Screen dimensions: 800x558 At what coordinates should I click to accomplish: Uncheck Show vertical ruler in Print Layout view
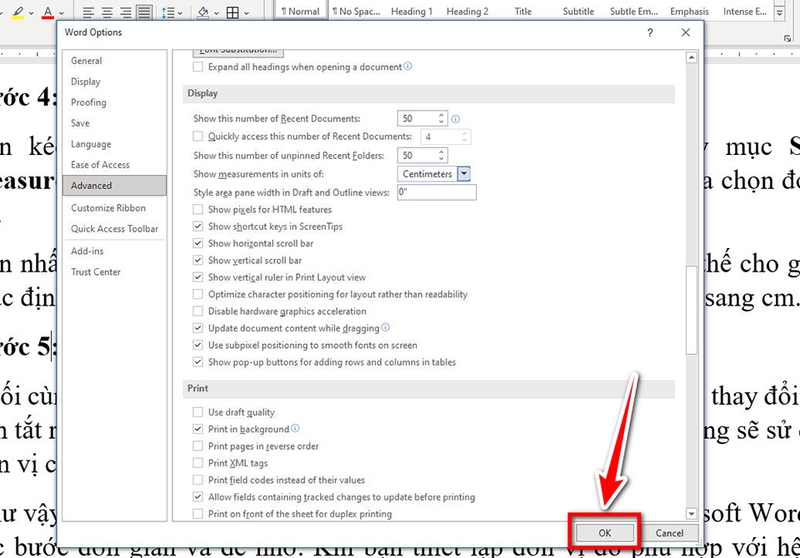point(197,277)
